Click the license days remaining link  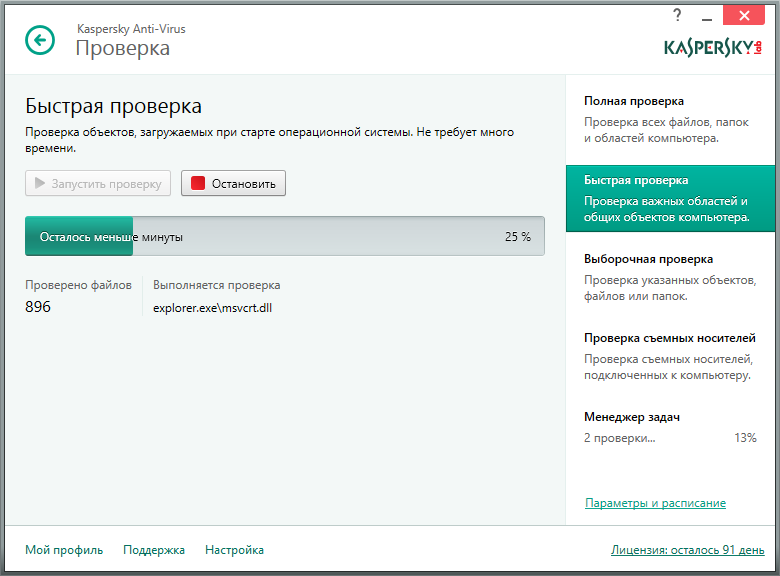(687, 550)
